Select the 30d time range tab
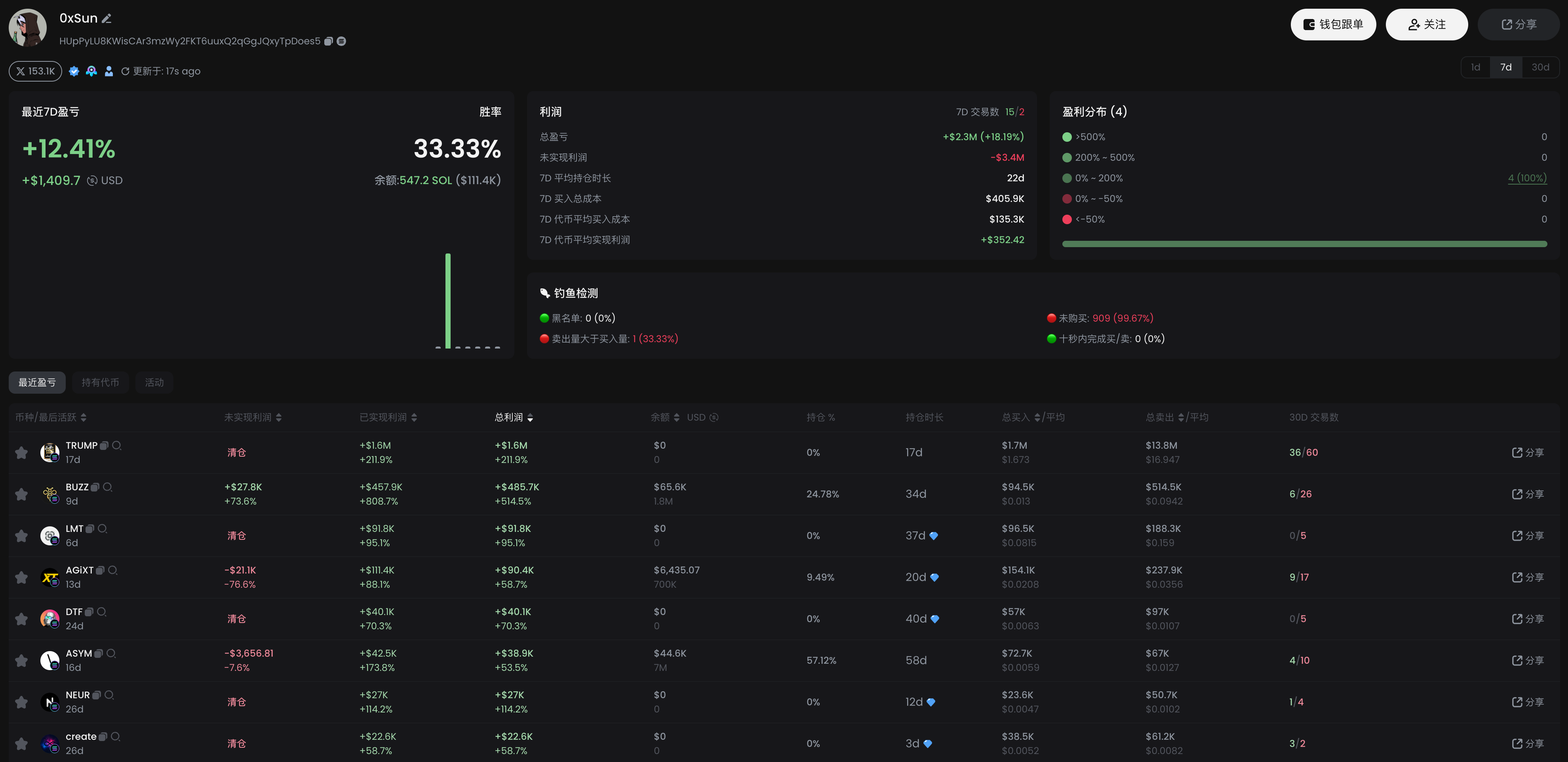The height and width of the screenshot is (762, 1568). coord(1540,67)
